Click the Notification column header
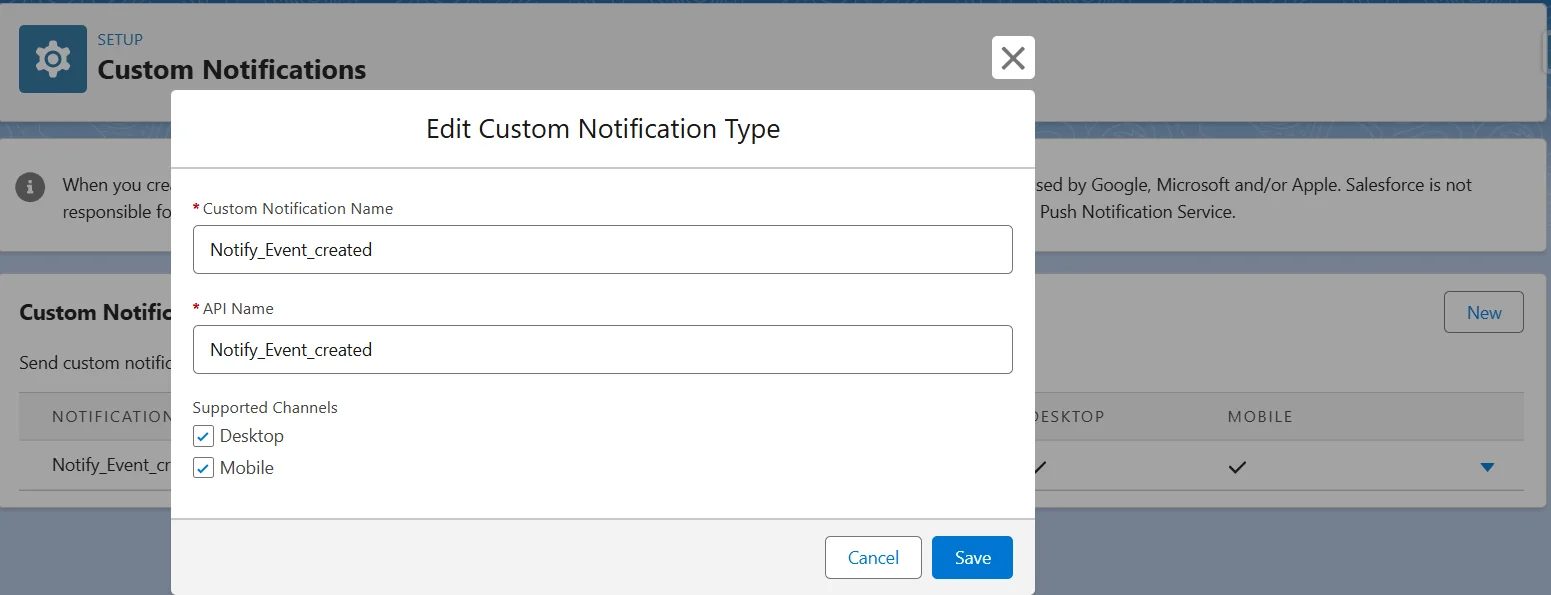Image resolution: width=1551 pixels, height=595 pixels. click(x=110, y=416)
